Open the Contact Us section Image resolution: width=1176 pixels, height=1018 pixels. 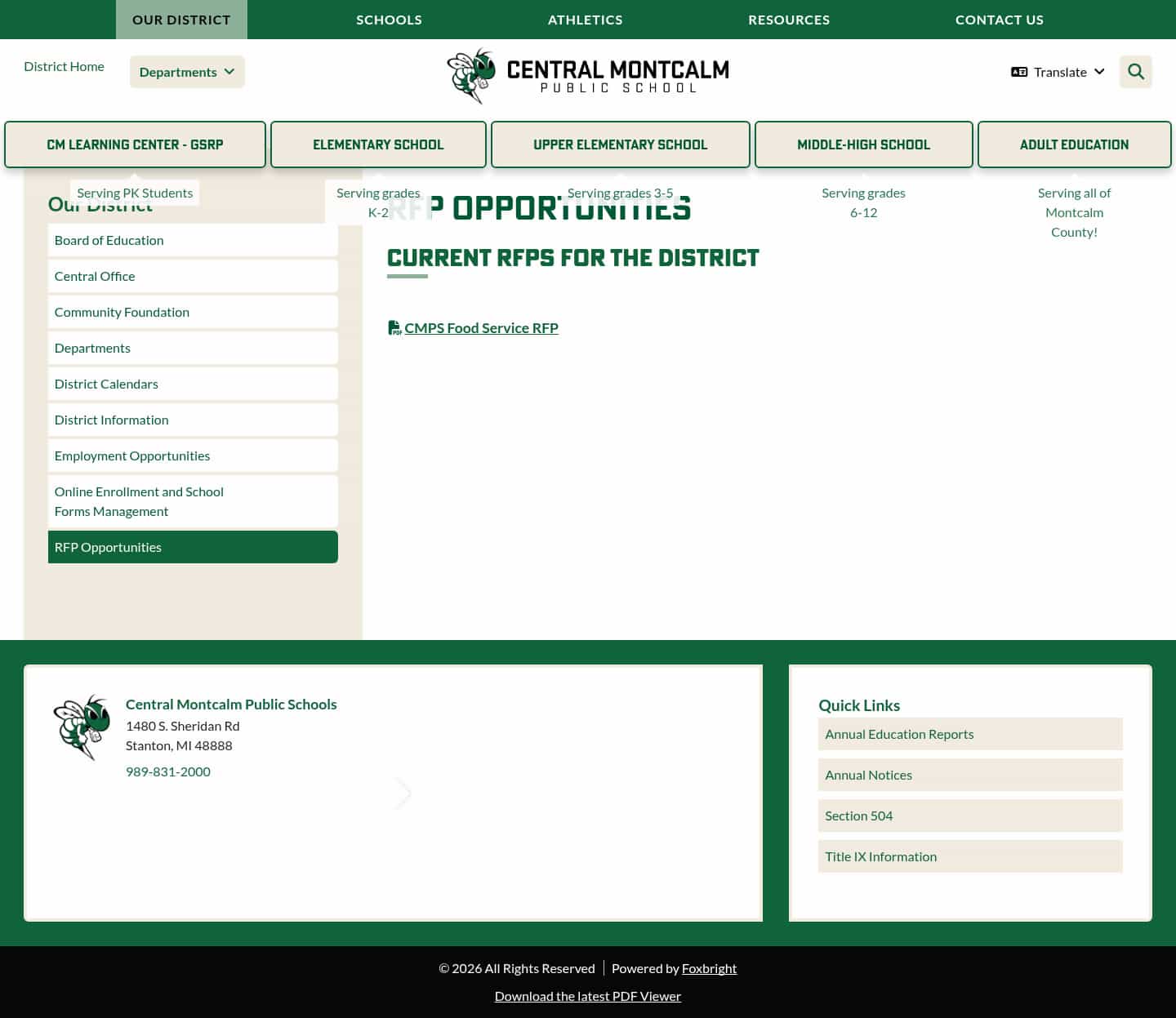click(1000, 19)
